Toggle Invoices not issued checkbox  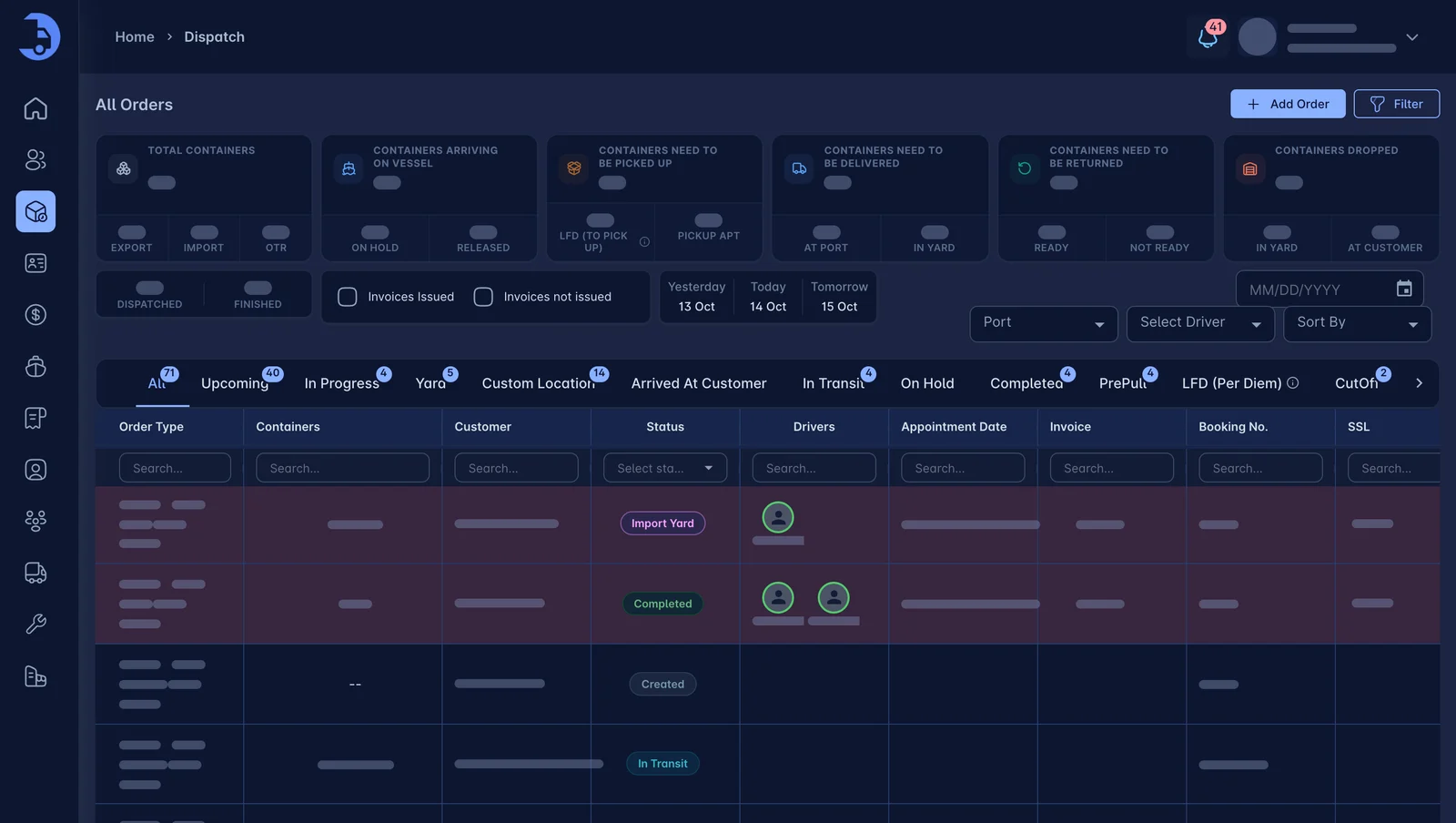pos(483,297)
